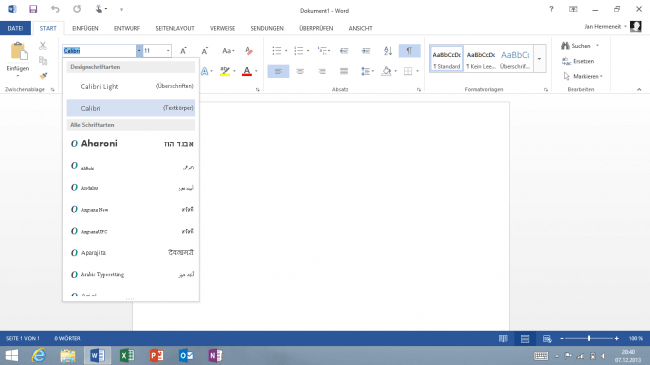Click the numbered list icon
Viewport: 650px width, 365px height.
point(299,51)
